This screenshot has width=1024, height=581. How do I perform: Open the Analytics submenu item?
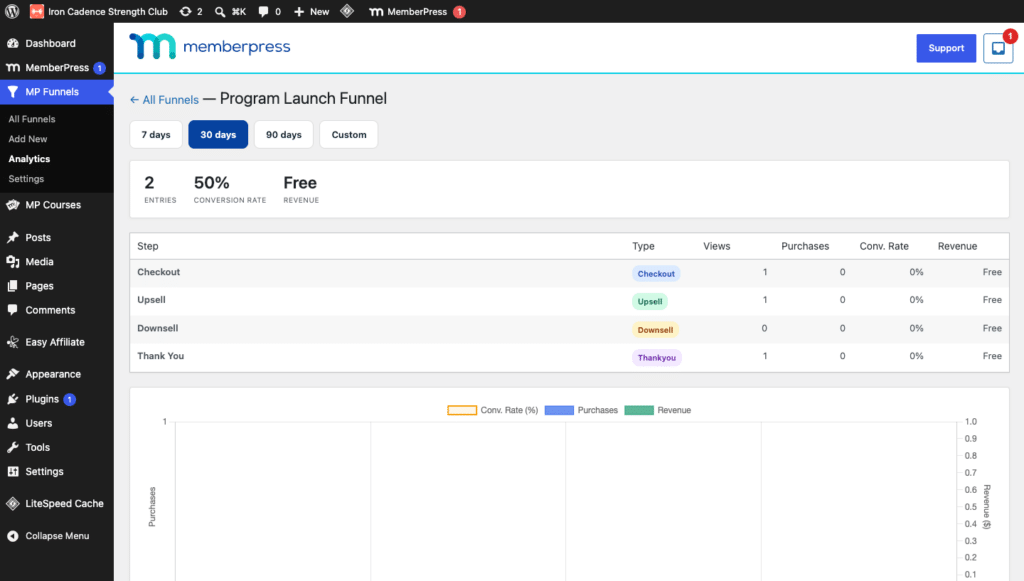click(x=29, y=159)
